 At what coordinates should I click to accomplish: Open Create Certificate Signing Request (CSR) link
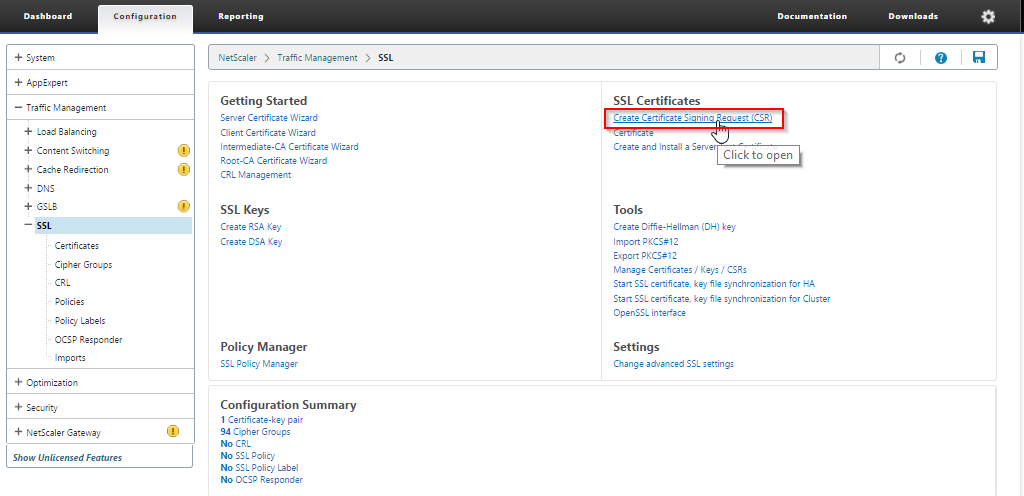(x=692, y=118)
